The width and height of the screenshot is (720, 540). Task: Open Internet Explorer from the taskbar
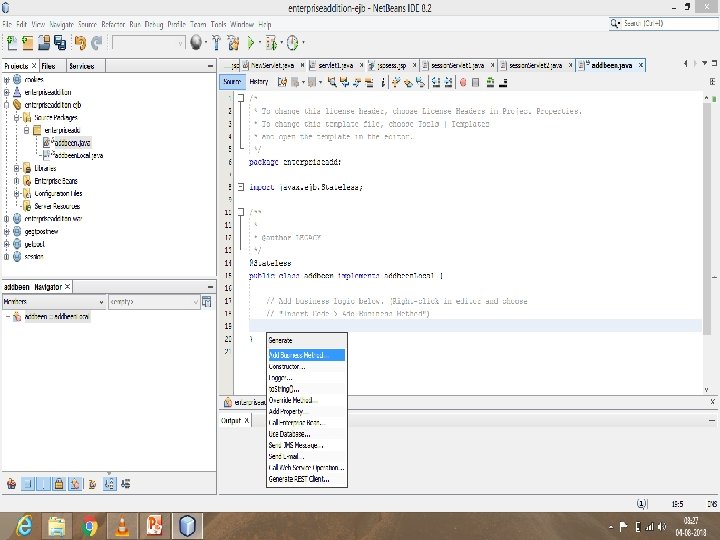click(24, 526)
